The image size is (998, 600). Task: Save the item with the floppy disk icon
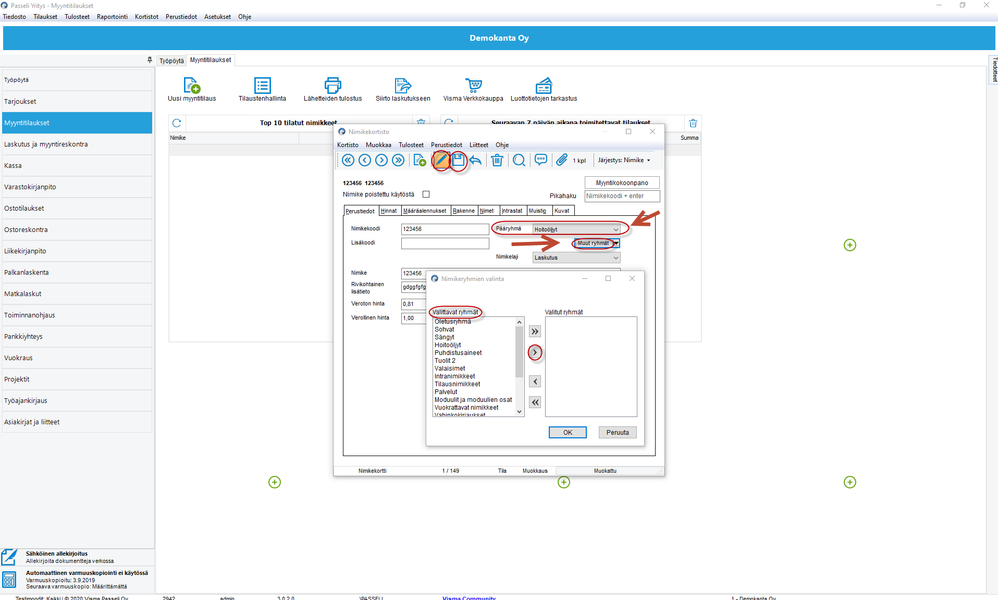click(x=458, y=160)
